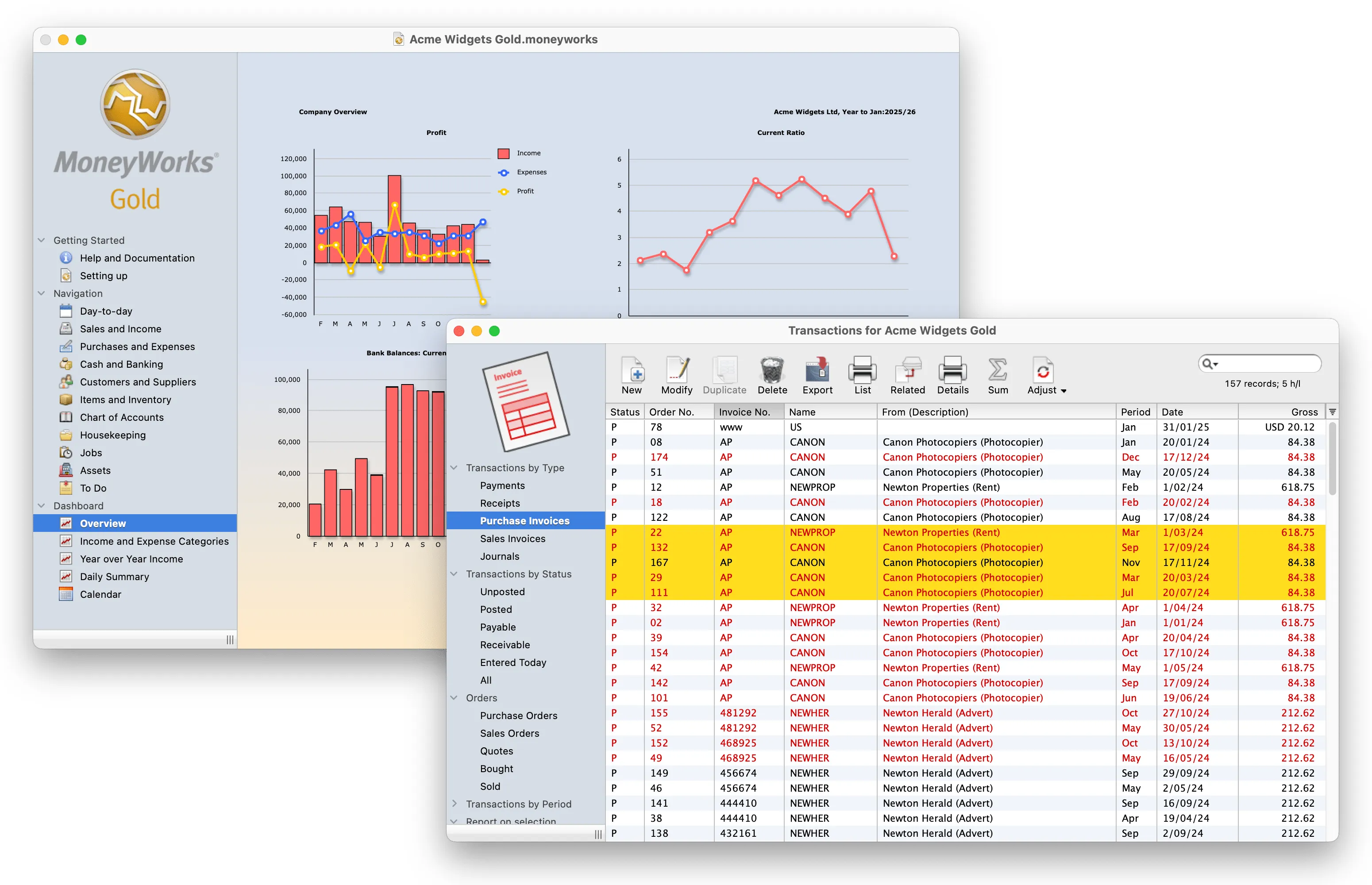Open Purchases and Expenses navigation item

coord(137,346)
